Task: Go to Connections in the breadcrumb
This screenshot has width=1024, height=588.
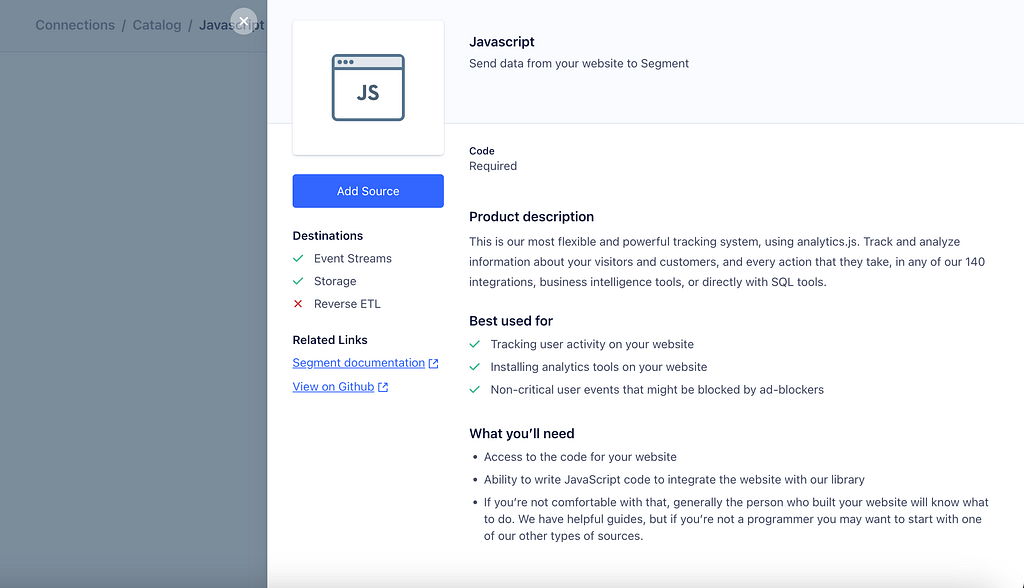Action: coord(75,25)
